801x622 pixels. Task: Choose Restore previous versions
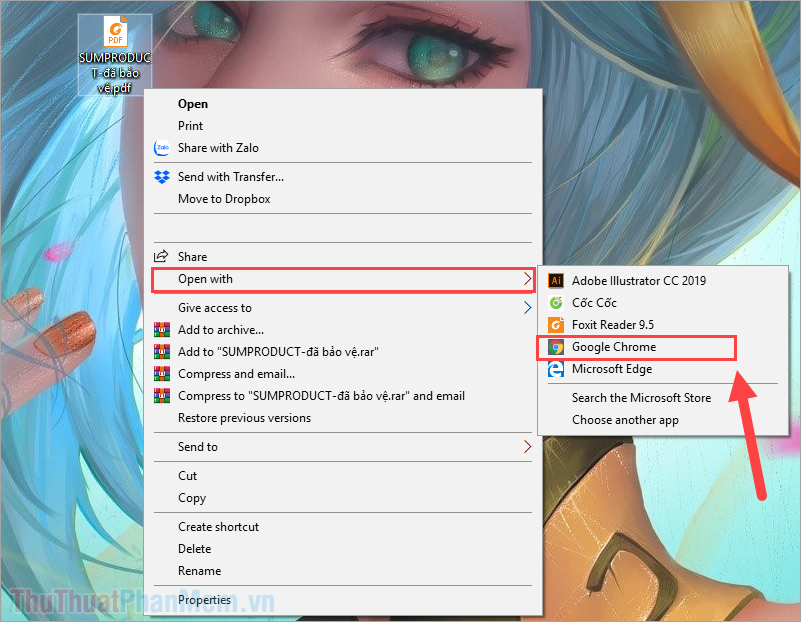(x=343, y=418)
